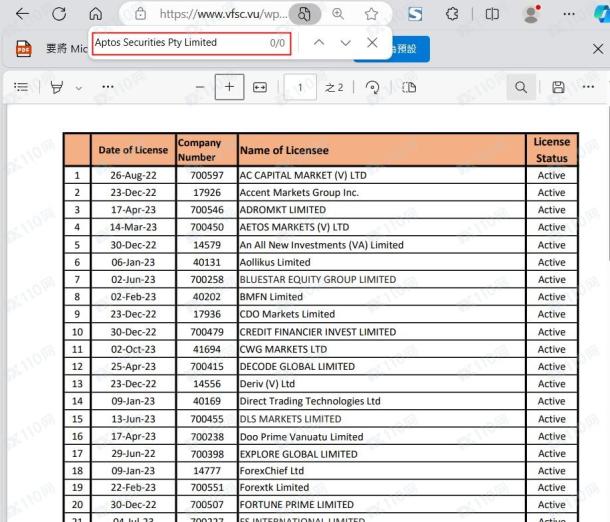Image resolution: width=610 pixels, height=522 pixels.
Task: Close the find-on-page bar
Action: [x=372, y=43]
